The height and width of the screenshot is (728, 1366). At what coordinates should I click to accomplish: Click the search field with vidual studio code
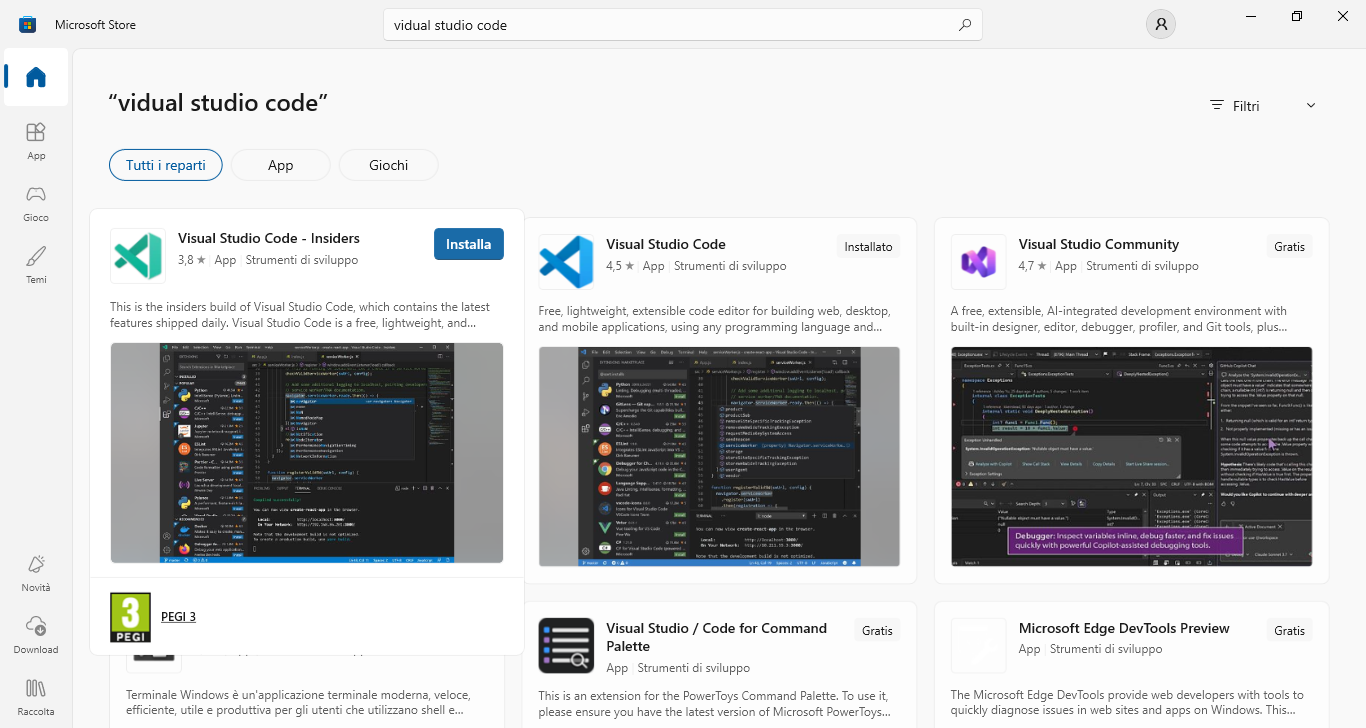click(683, 25)
